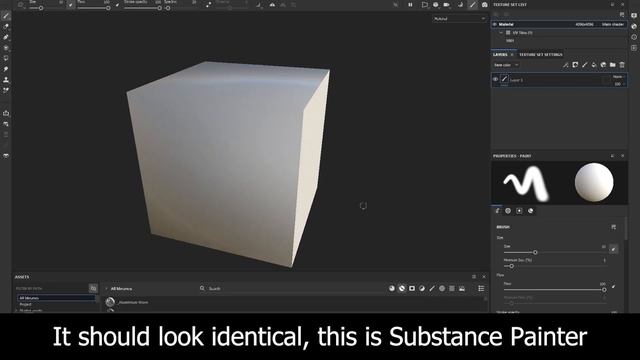Toggle pen pressure for Size in Properties
This screenshot has width=640, height=360.
[x=613, y=249]
